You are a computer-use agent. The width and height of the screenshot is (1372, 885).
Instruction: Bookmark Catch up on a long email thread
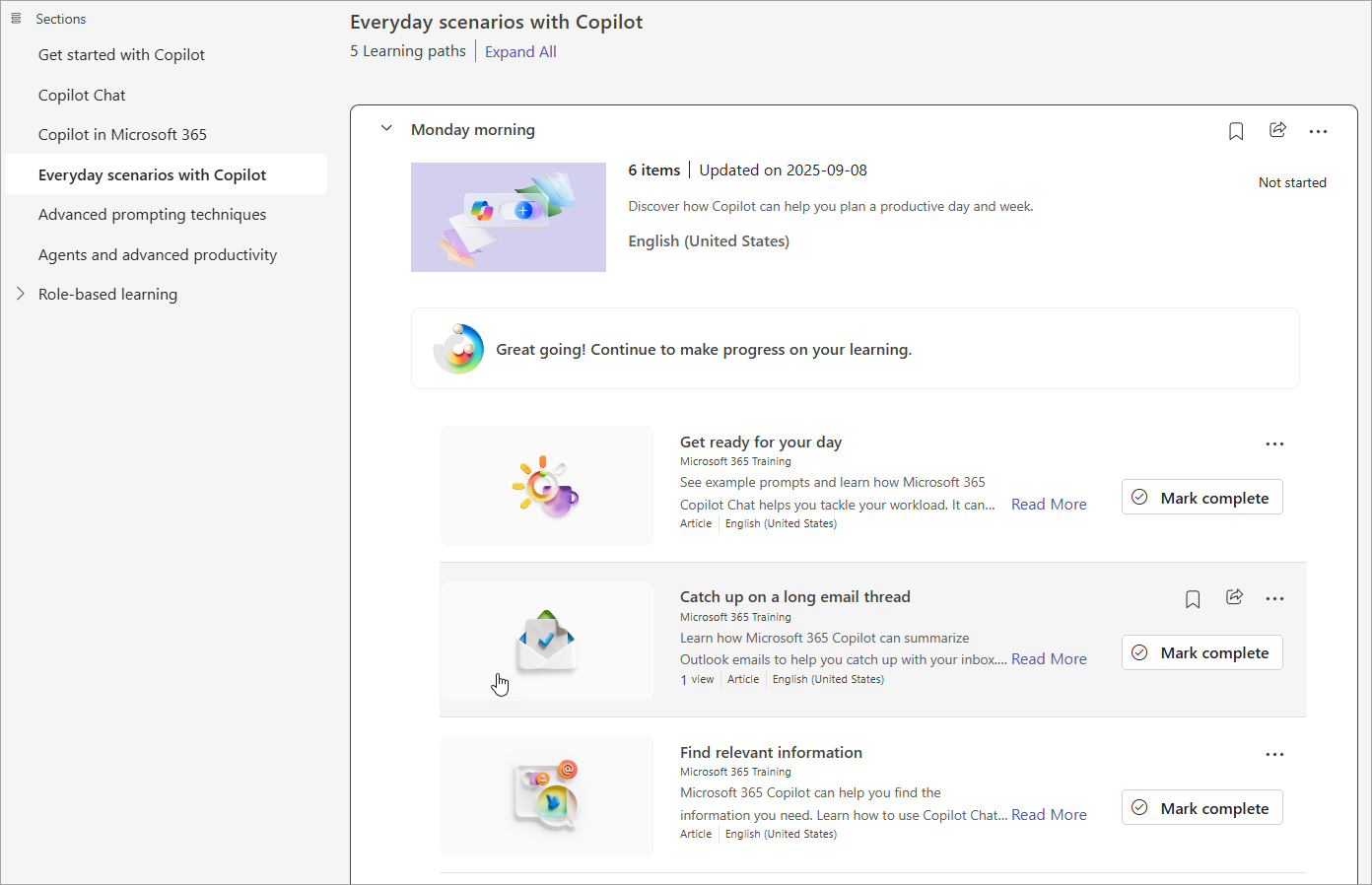(x=1193, y=599)
